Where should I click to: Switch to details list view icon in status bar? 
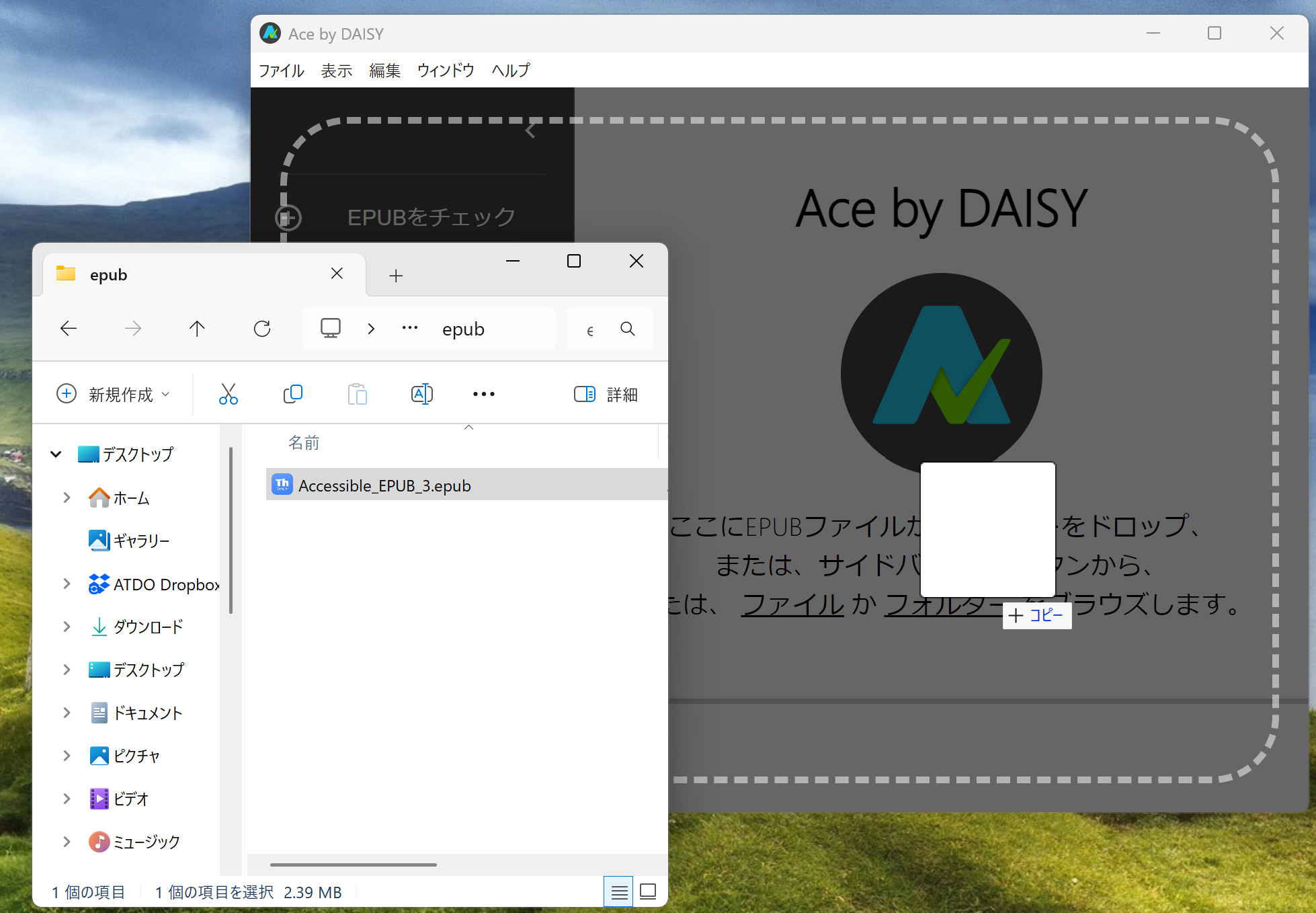pos(618,892)
